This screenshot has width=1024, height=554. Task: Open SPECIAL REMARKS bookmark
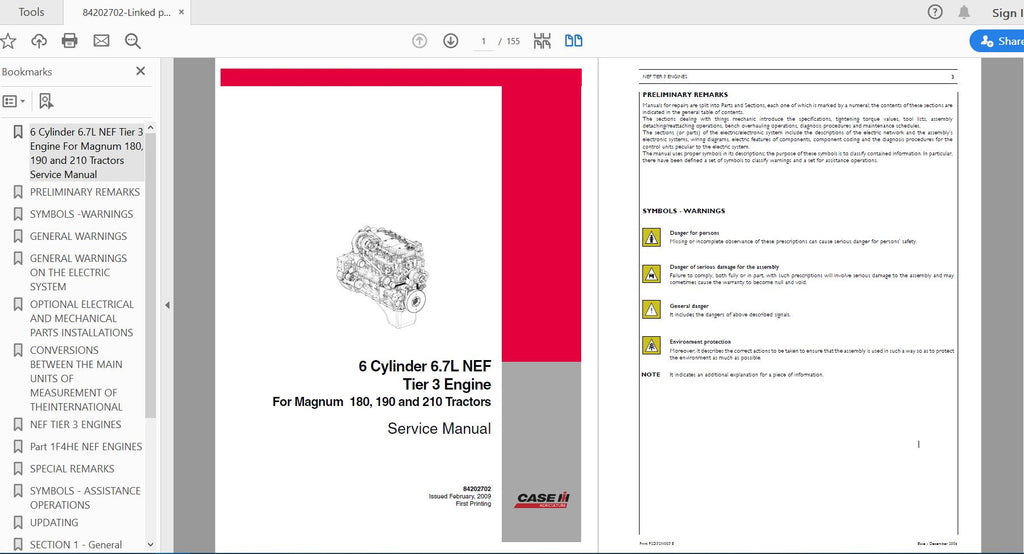tap(72, 469)
